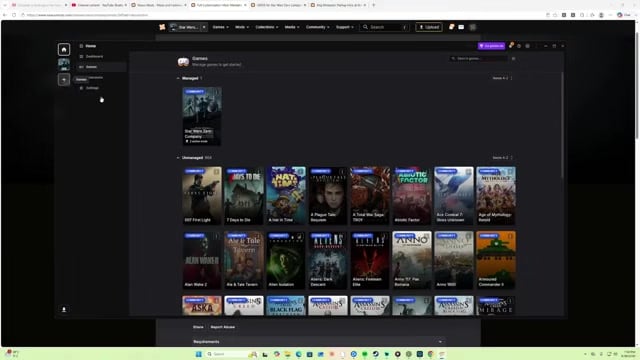The width and height of the screenshot is (640, 360).
Task: Open the Support menu on website
Action: pos(344,27)
